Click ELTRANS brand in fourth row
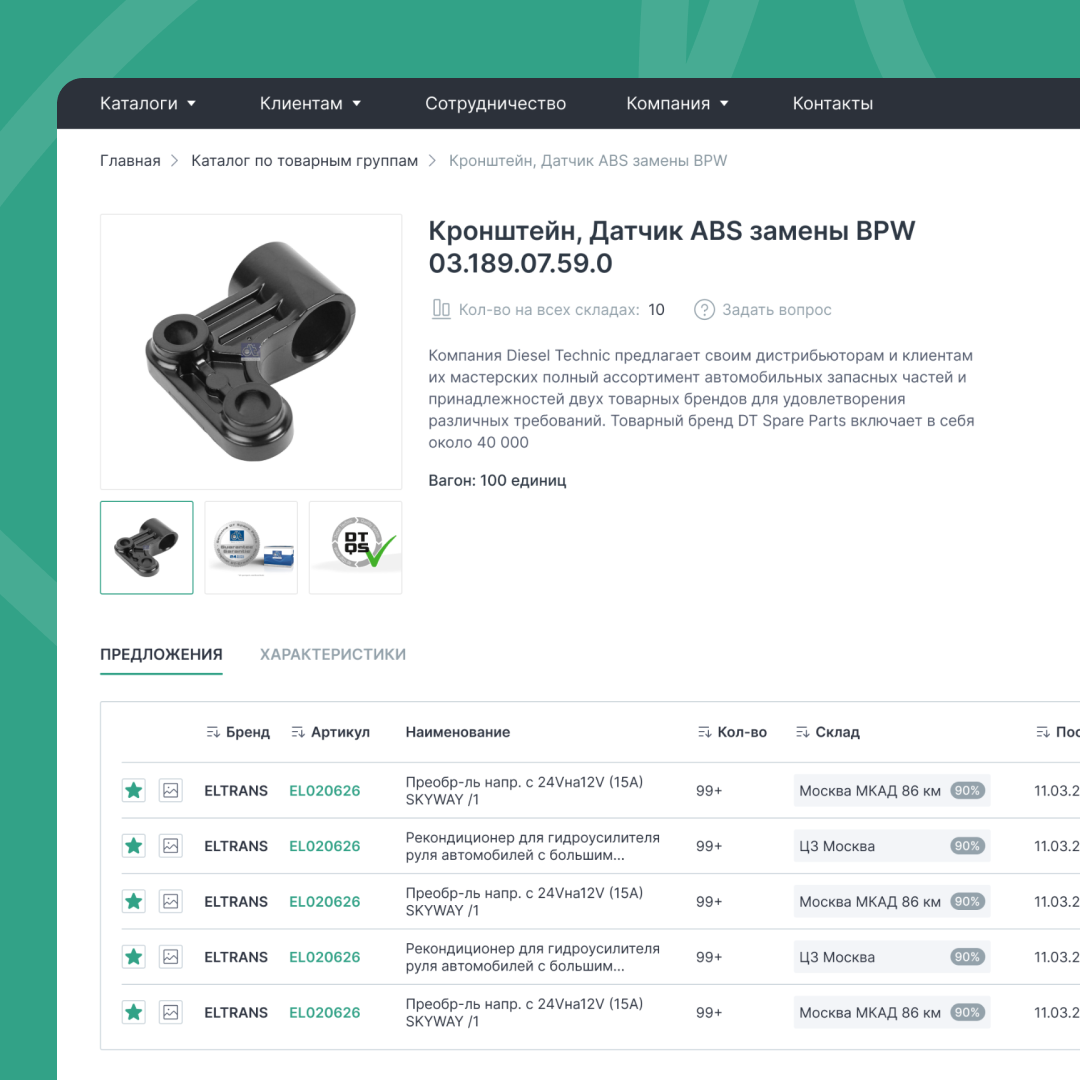 point(236,957)
